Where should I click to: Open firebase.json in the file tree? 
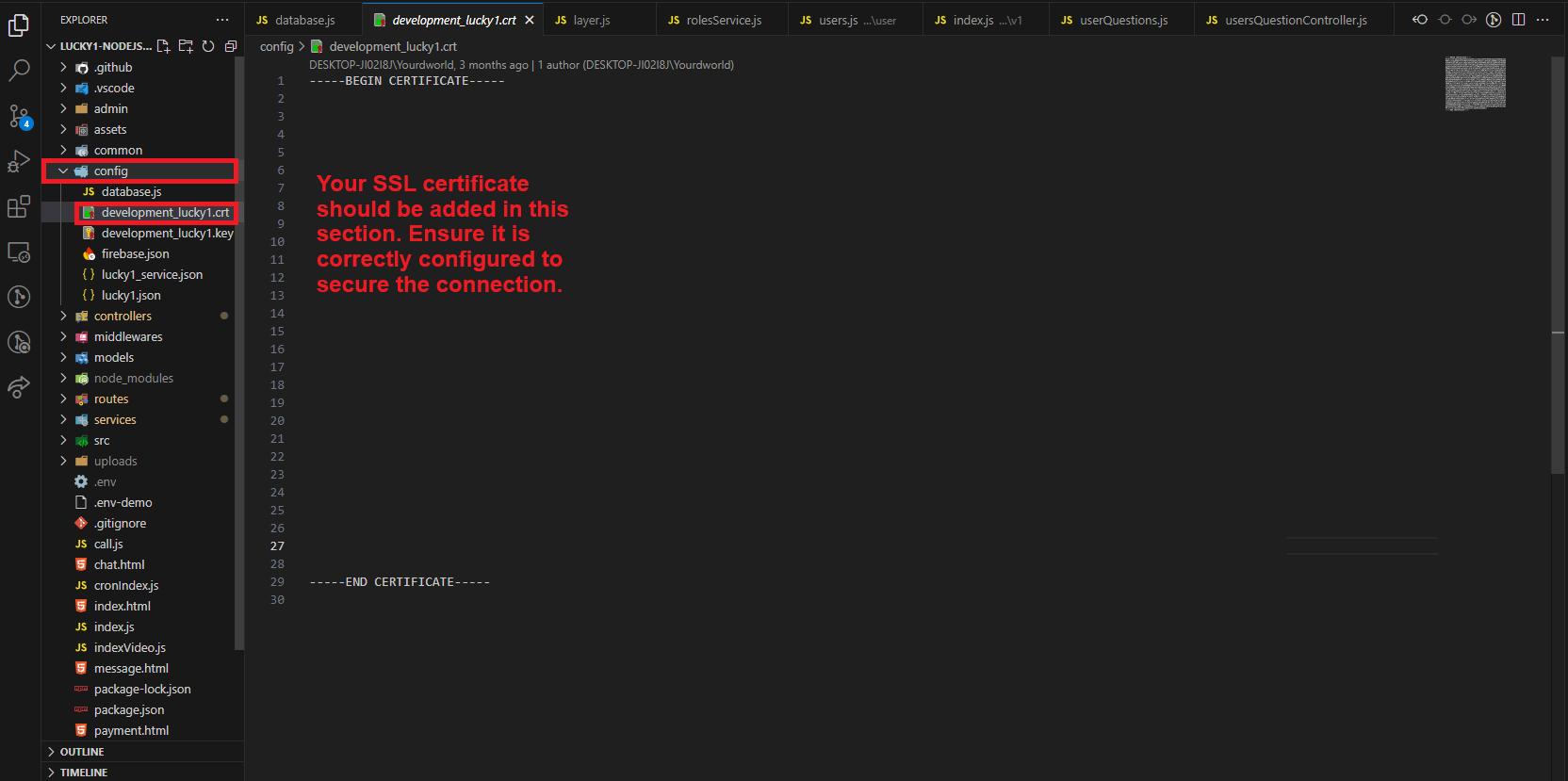tap(135, 254)
